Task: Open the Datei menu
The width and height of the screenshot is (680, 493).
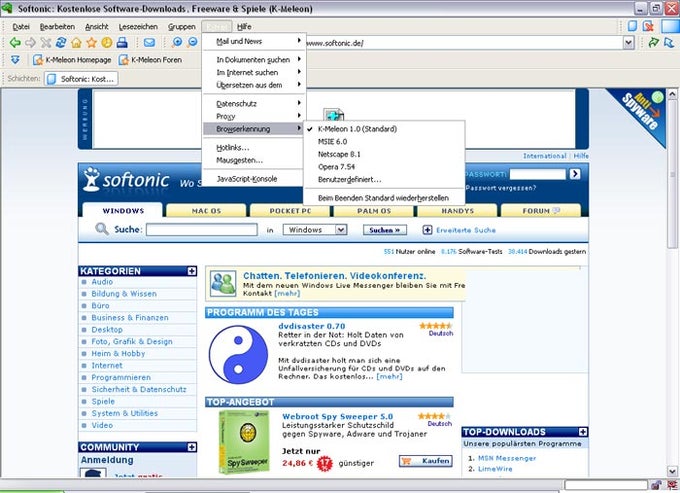Action: point(21,26)
